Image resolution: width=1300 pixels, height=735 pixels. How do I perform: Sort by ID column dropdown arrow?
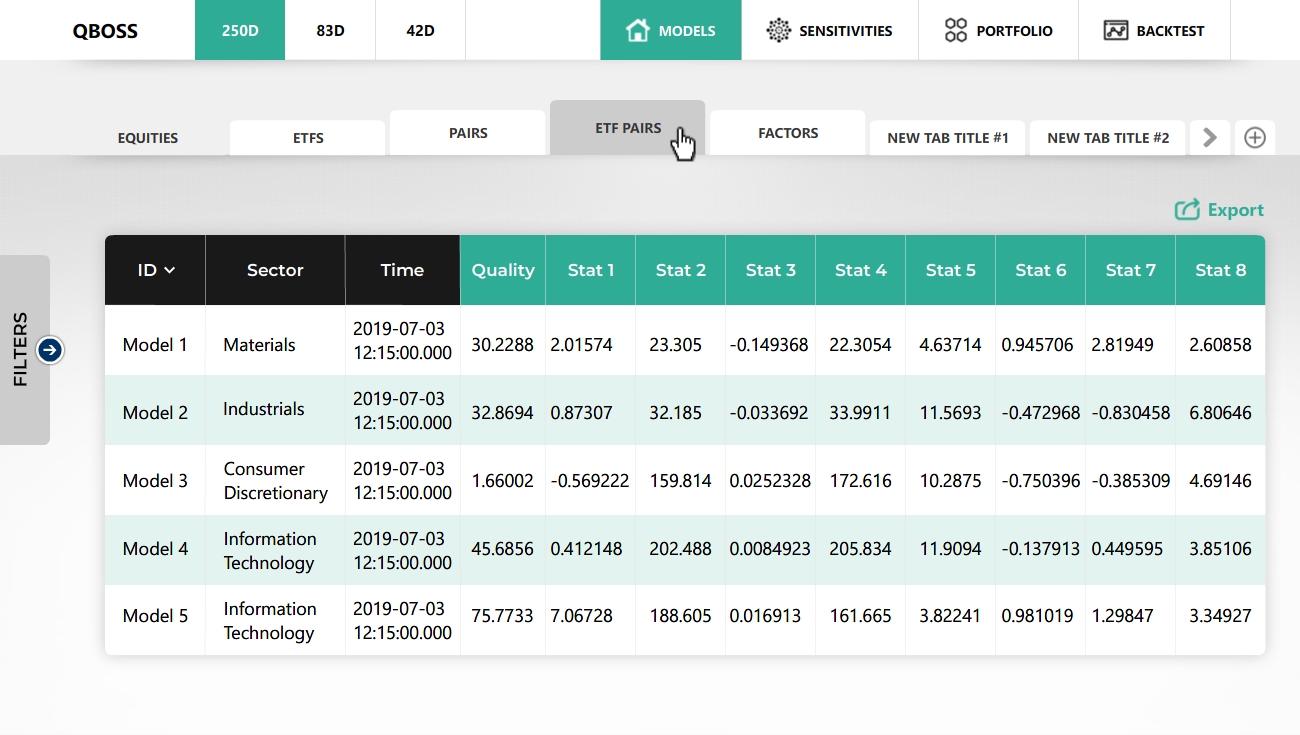[170, 270]
